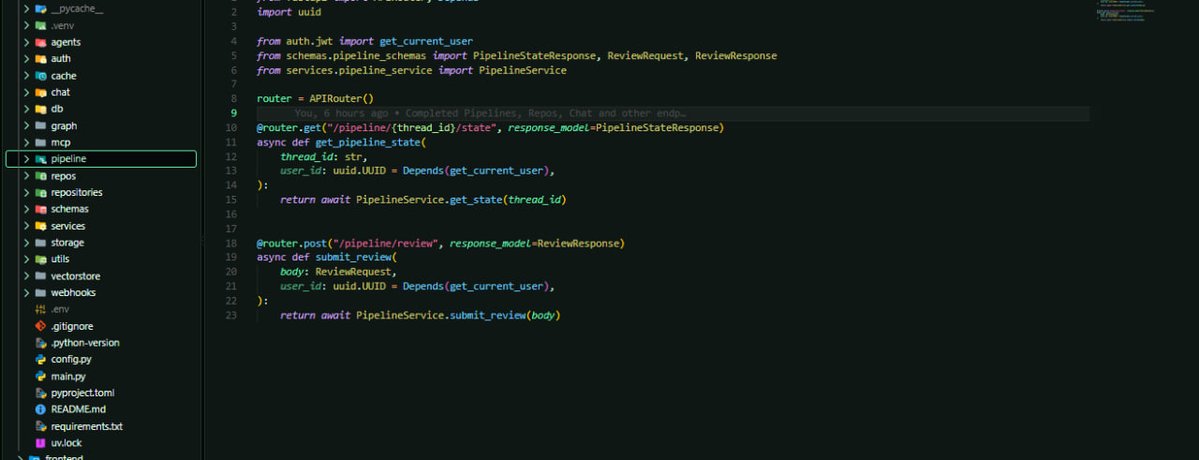Image resolution: width=1199 pixels, height=460 pixels.
Task: Click the chat folder icon
Action: [x=41, y=92]
